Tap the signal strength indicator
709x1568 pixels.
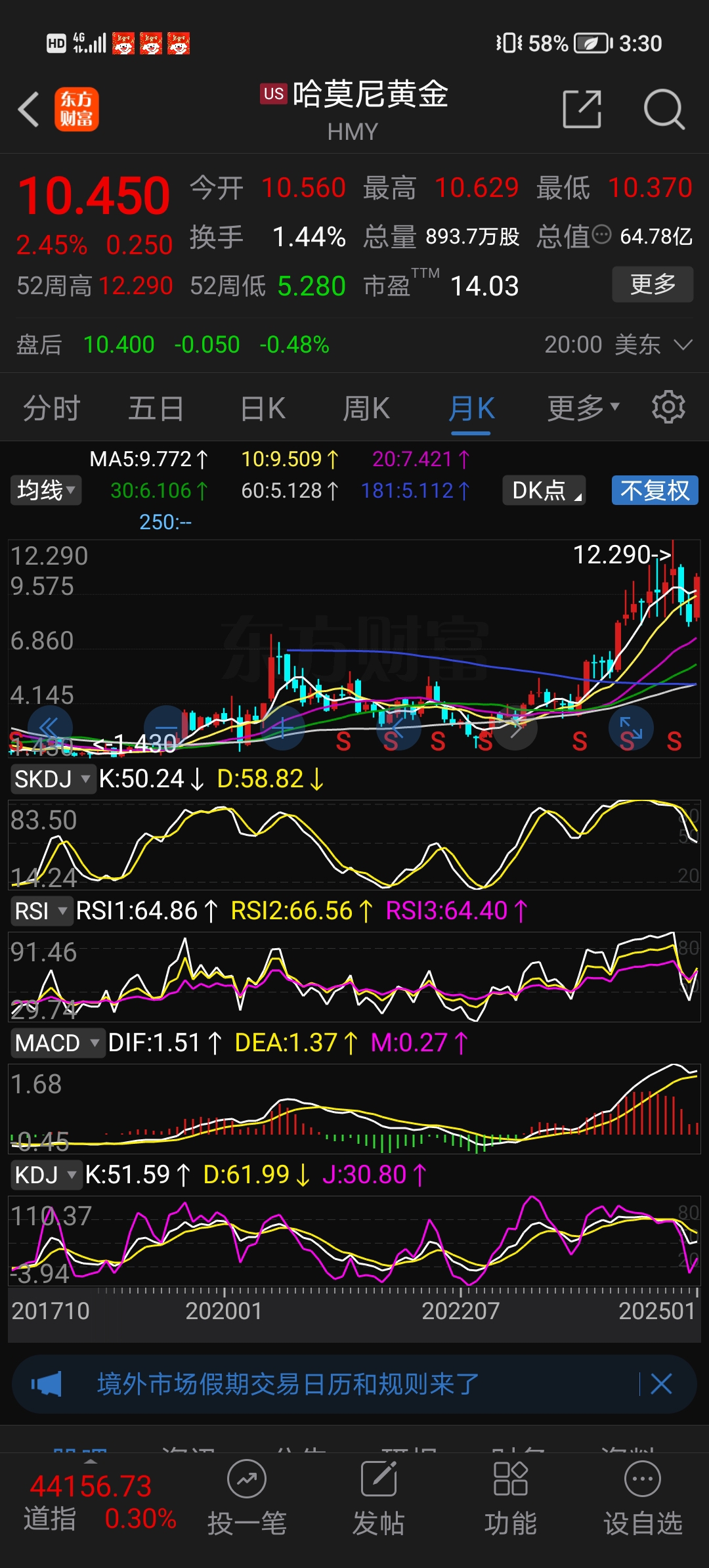[x=90, y=43]
